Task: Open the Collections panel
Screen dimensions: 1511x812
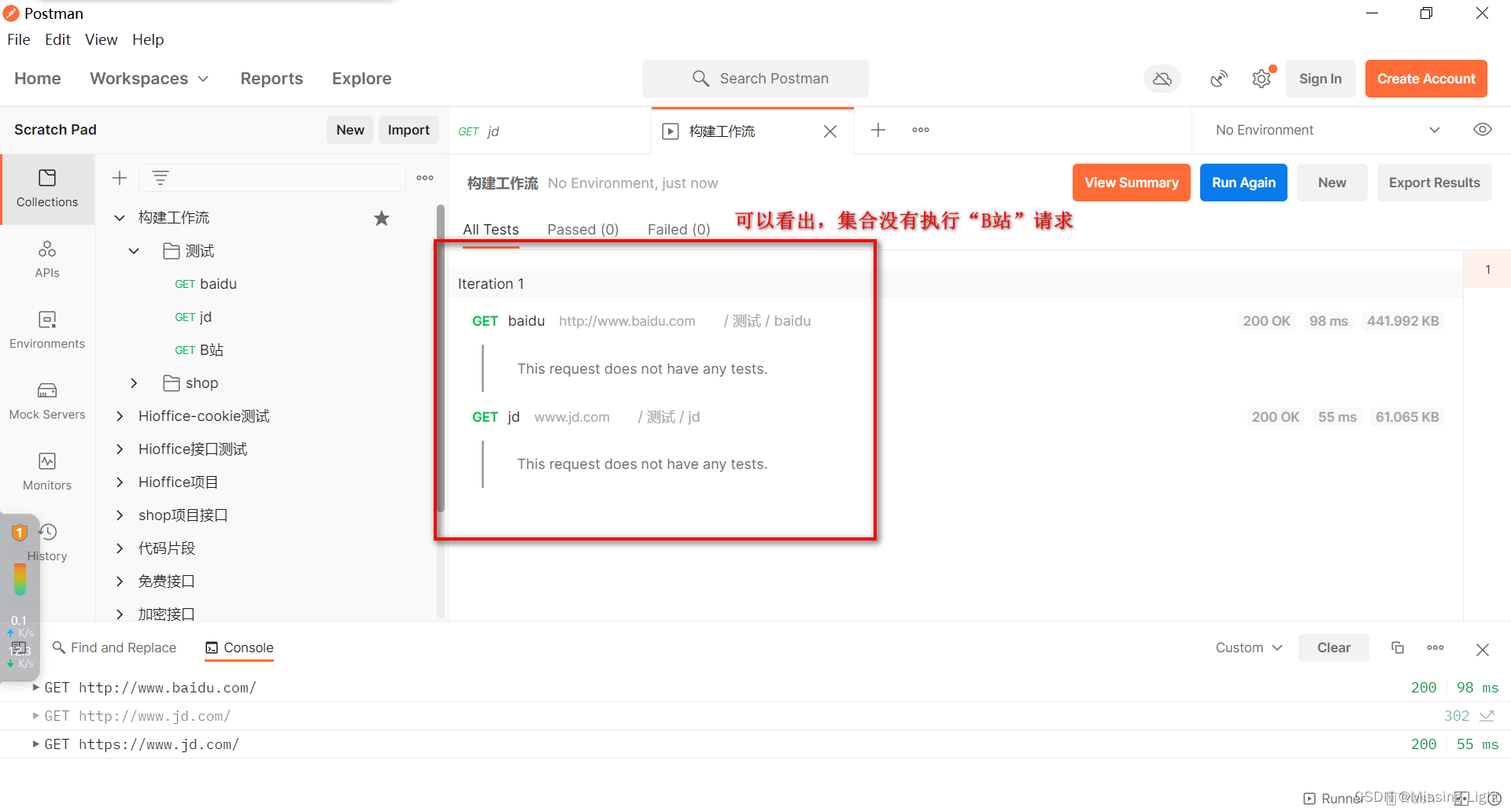Action: [46, 189]
